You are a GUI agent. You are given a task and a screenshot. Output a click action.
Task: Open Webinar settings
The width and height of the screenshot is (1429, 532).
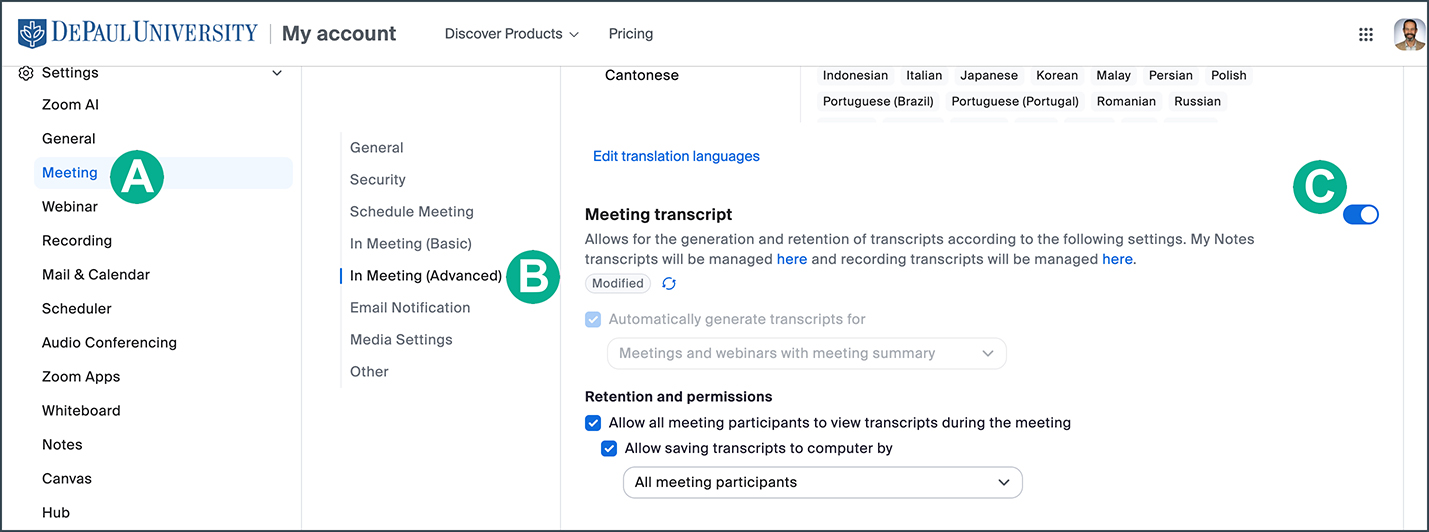pyautogui.click(x=70, y=207)
